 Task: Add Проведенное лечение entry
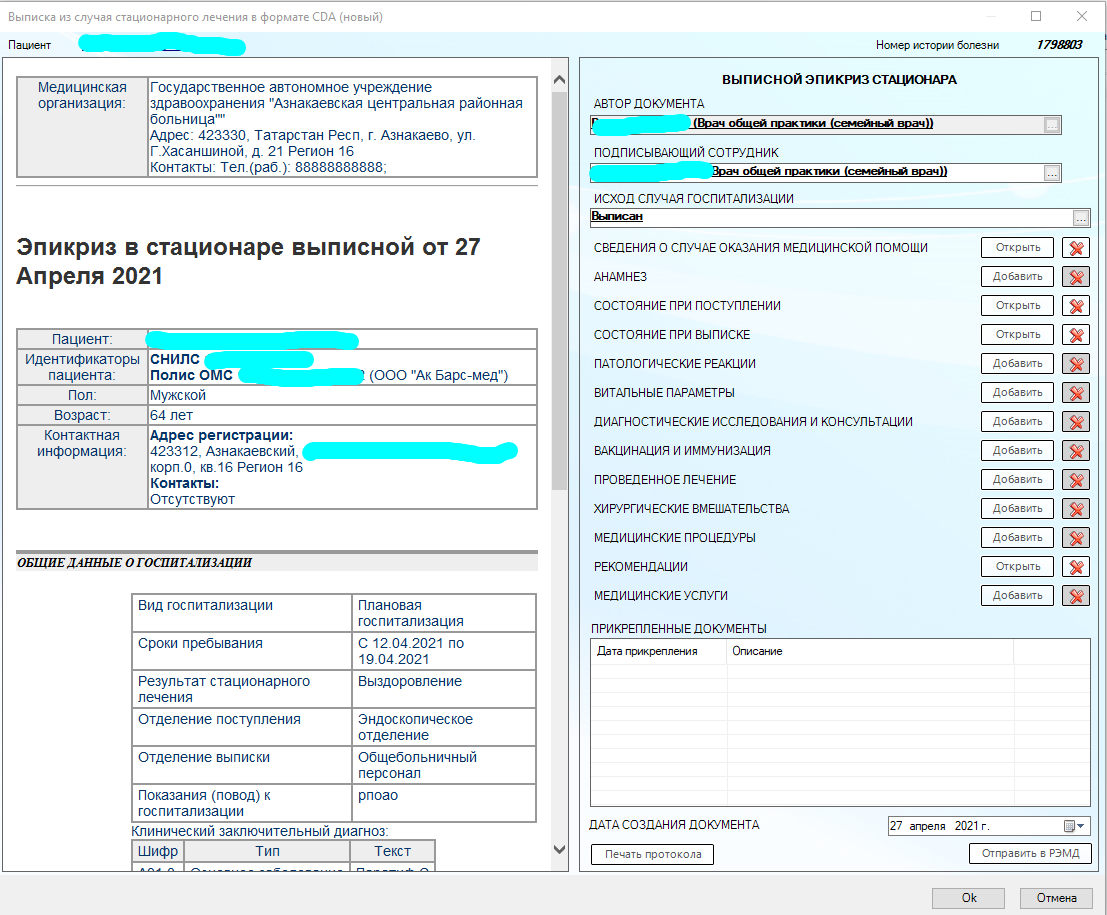coord(1017,479)
